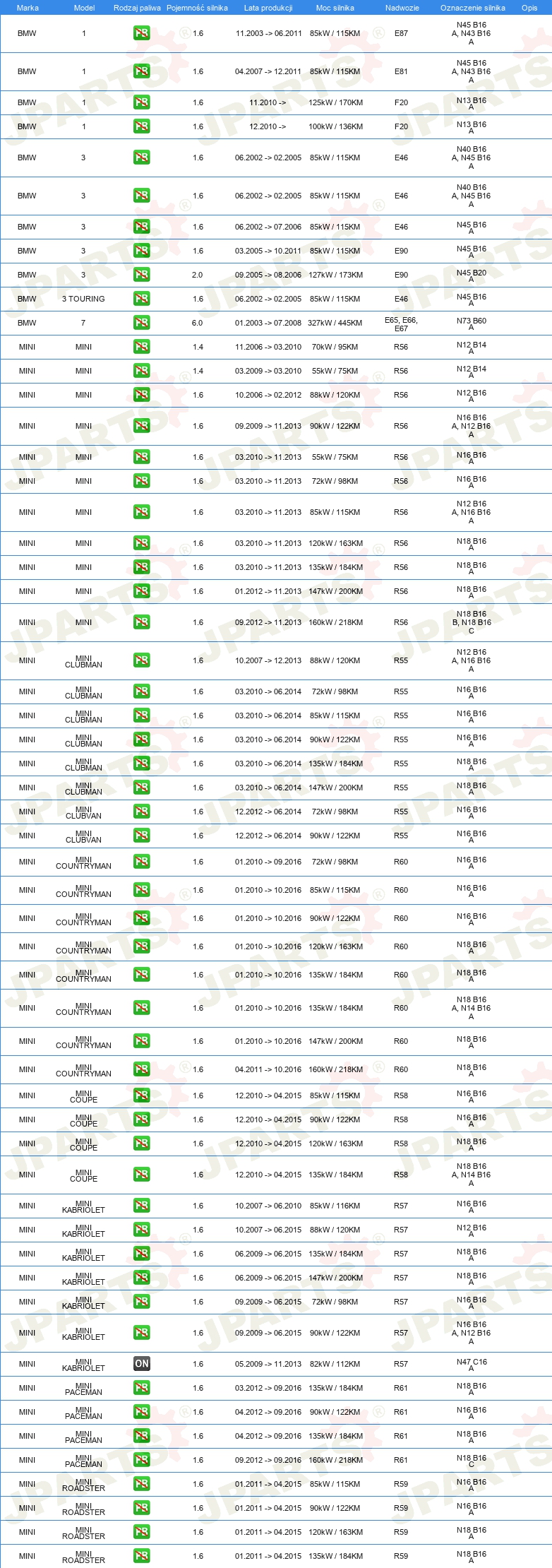This screenshot has width=552, height=1568.
Task: Click the Model column header
Action: (x=84, y=8)
